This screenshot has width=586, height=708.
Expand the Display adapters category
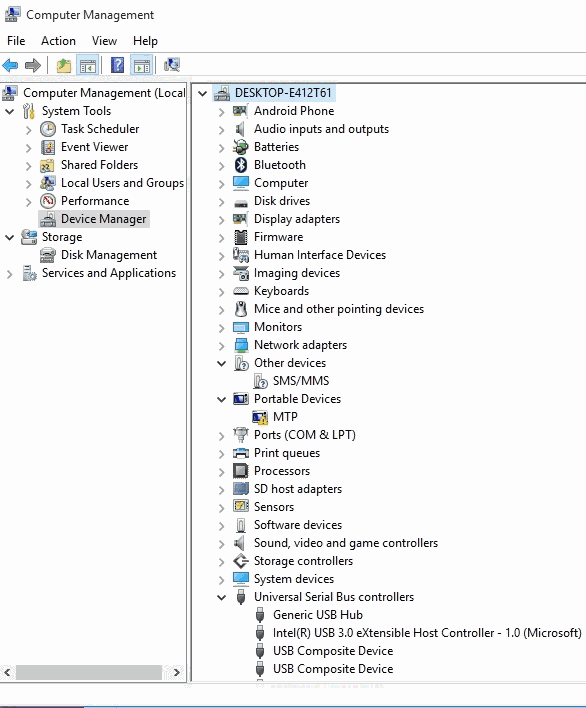pyautogui.click(x=221, y=219)
